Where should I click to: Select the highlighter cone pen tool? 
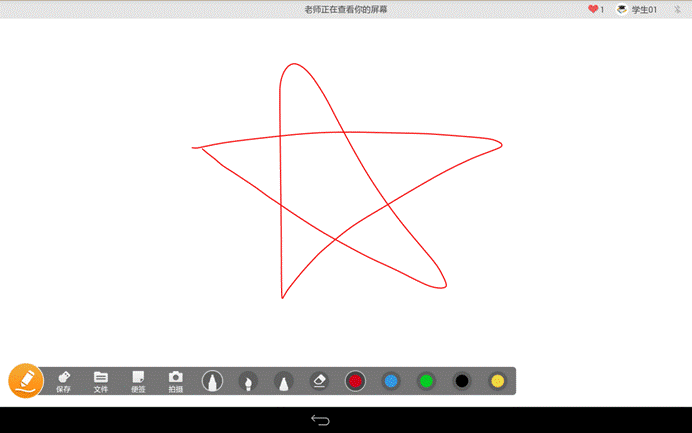point(284,381)
